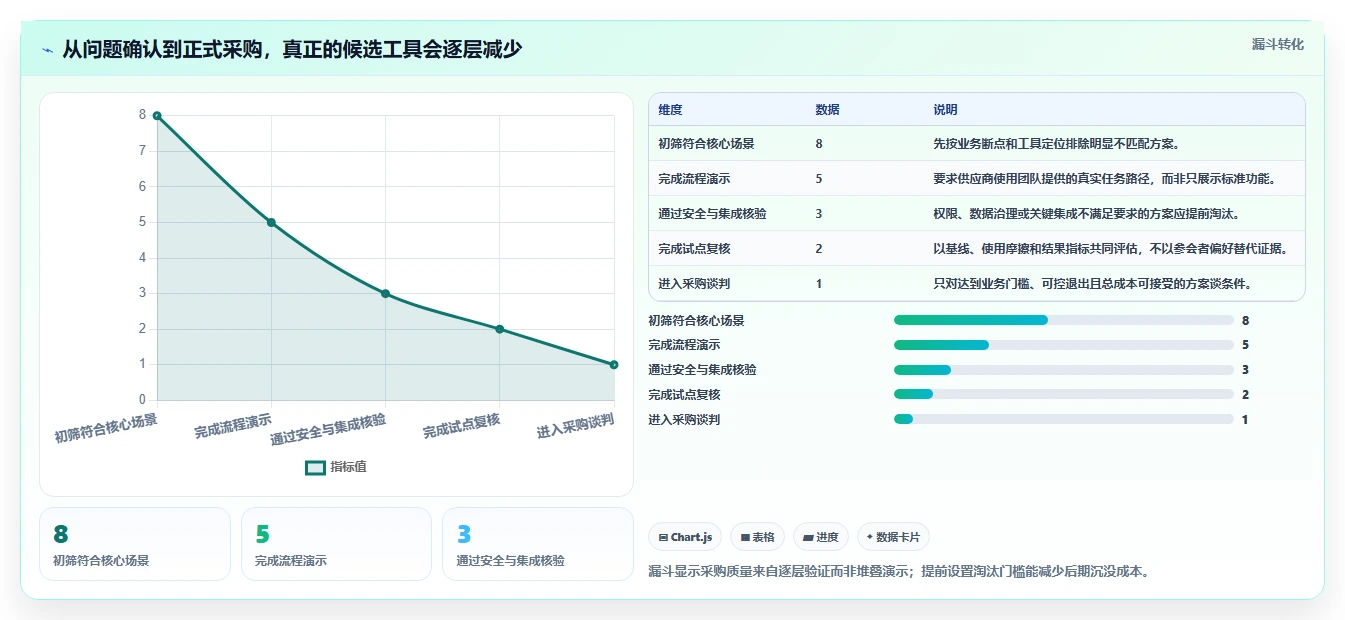This screenshot has height=620, width=1345.
Task: Click the 进入采购谈判 progress bar
Action: click(1064, 420)
